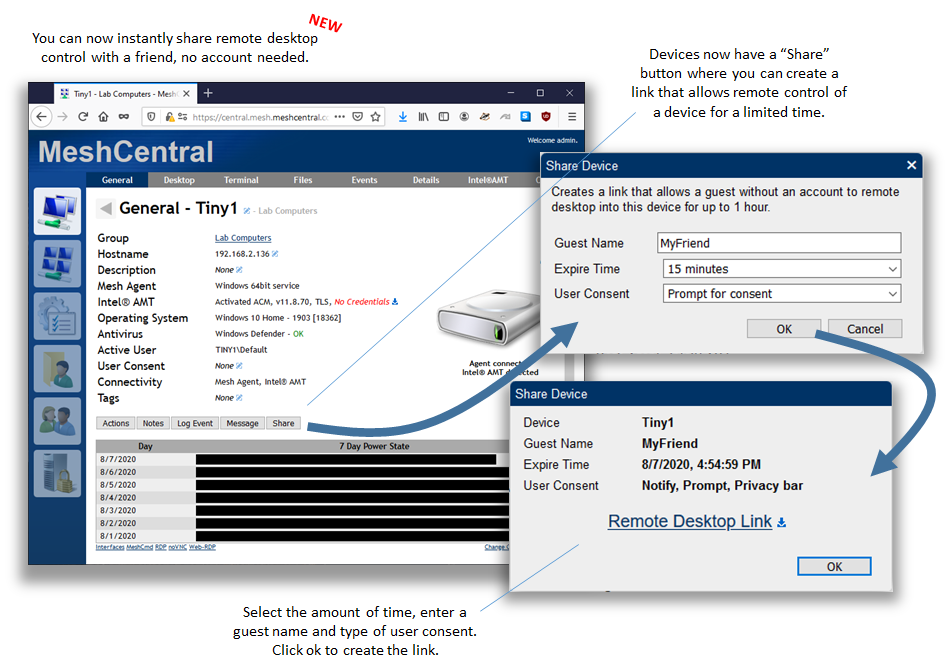
Task: Click the 8/7/2020 power state bar
Action: tap(346, 460)
